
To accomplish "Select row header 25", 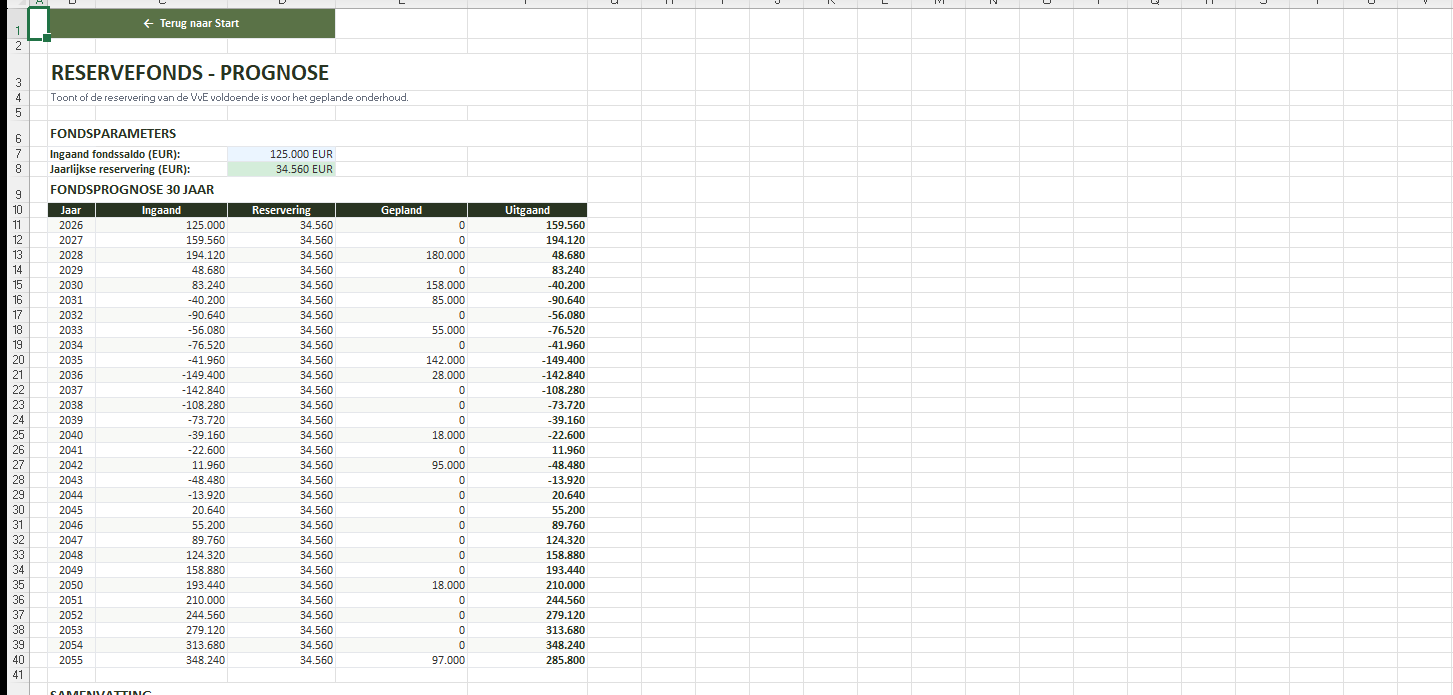I will (17, 435).
